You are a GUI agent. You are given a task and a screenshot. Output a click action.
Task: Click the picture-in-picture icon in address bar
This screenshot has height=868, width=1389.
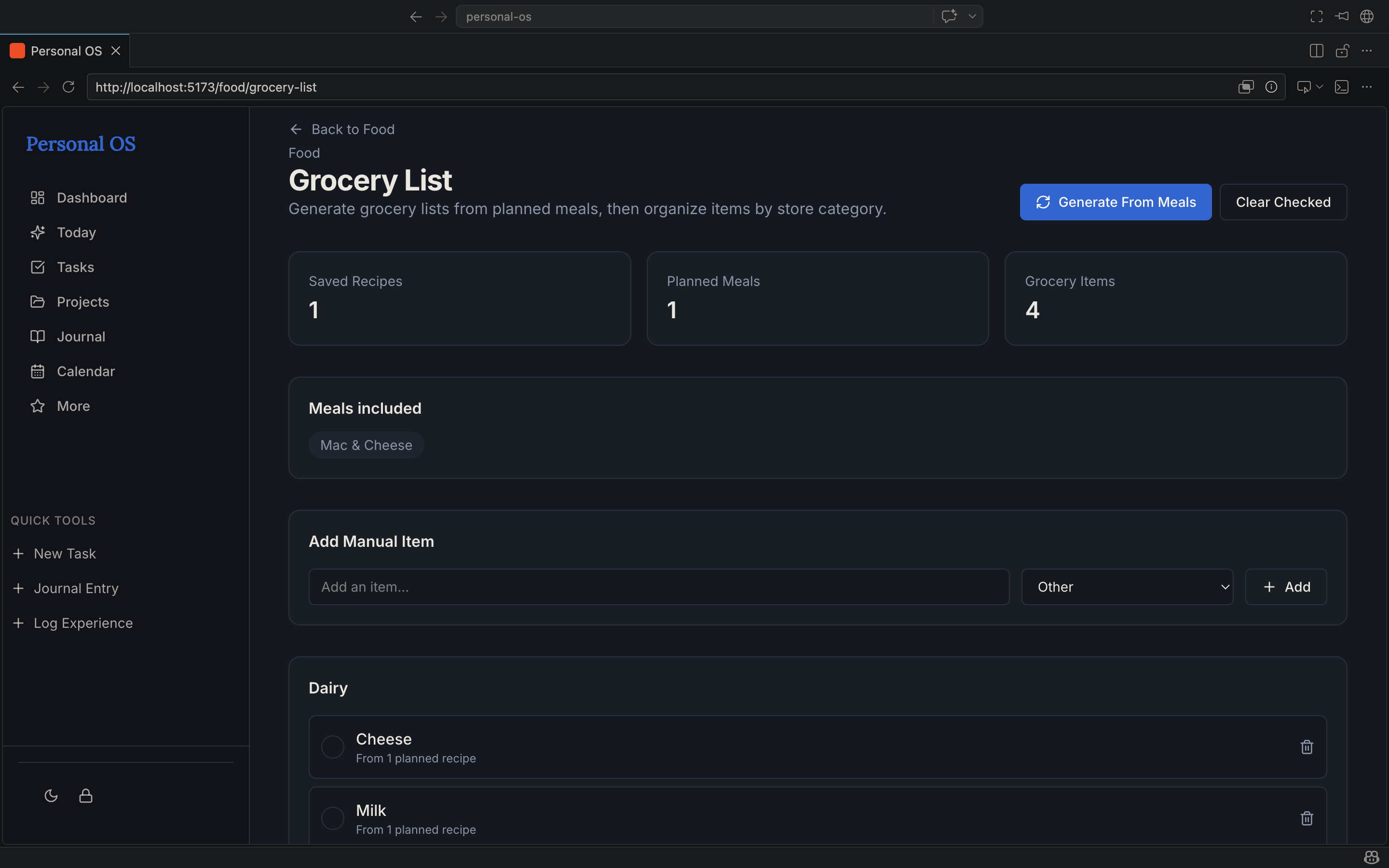tap(1246, 87)
